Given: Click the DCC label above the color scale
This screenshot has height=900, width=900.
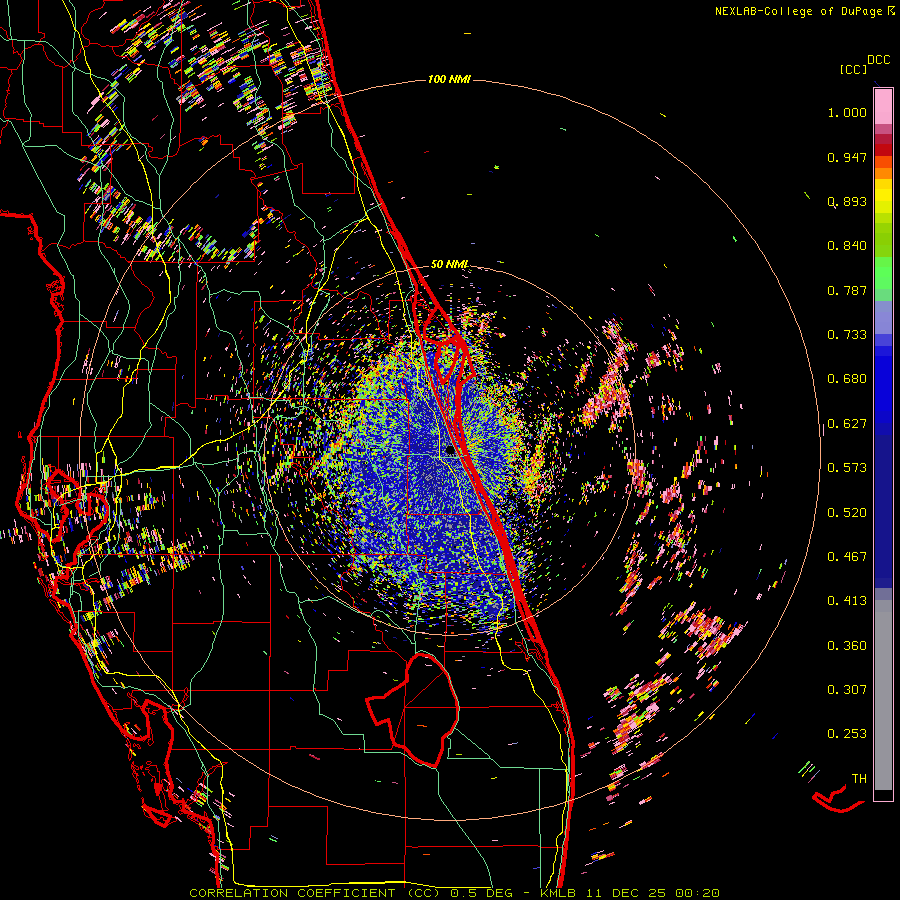Looking at the screenshot, I should 878,60.
